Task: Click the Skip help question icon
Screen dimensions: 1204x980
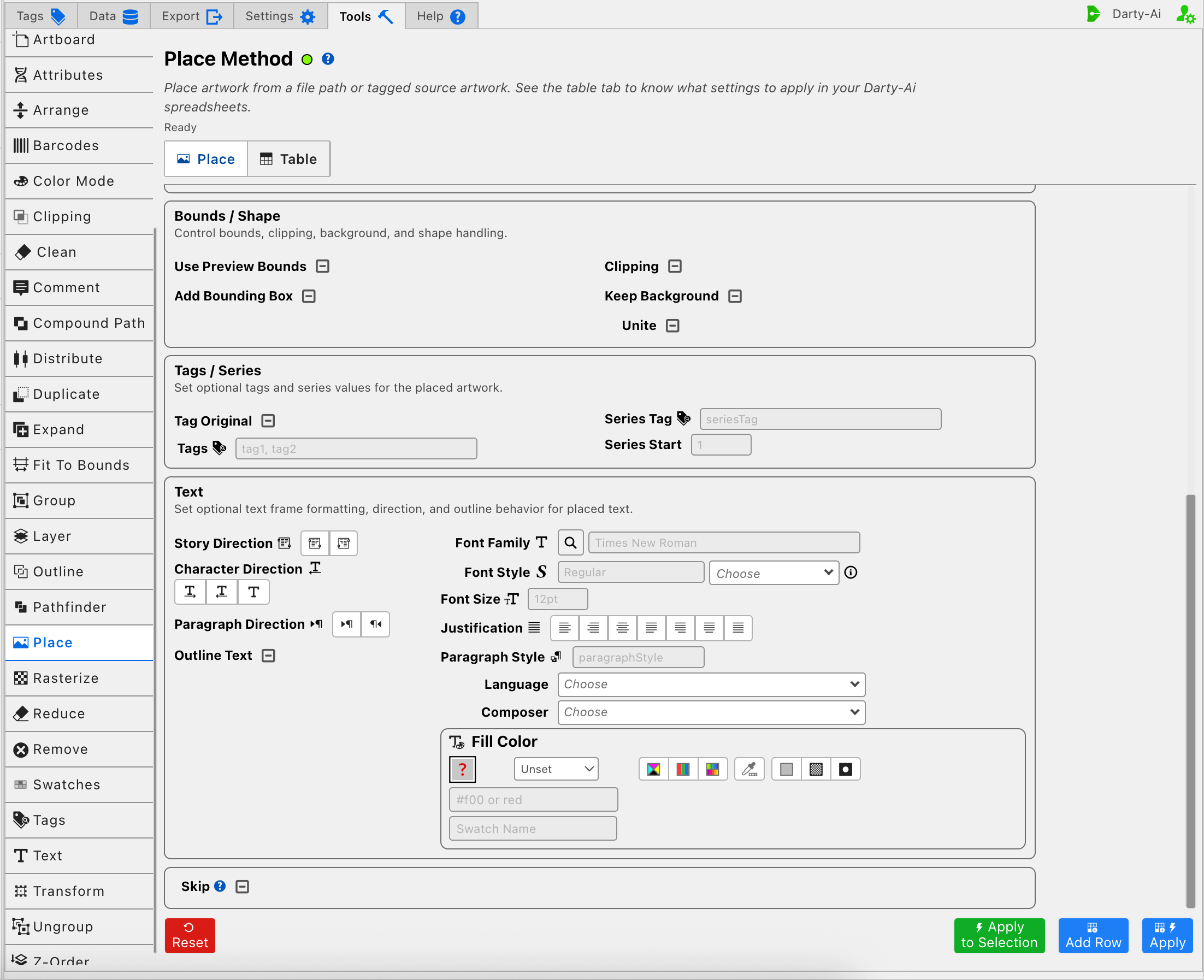Action: (x=220, y=886)
